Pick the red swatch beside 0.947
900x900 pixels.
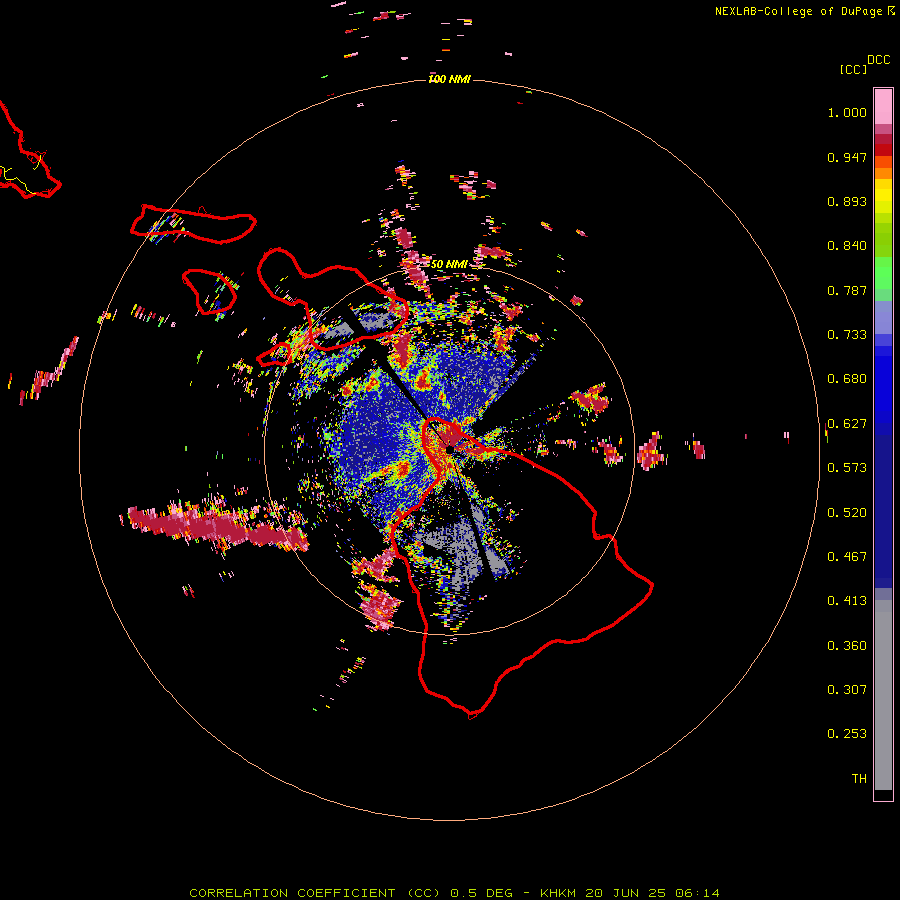883,150
